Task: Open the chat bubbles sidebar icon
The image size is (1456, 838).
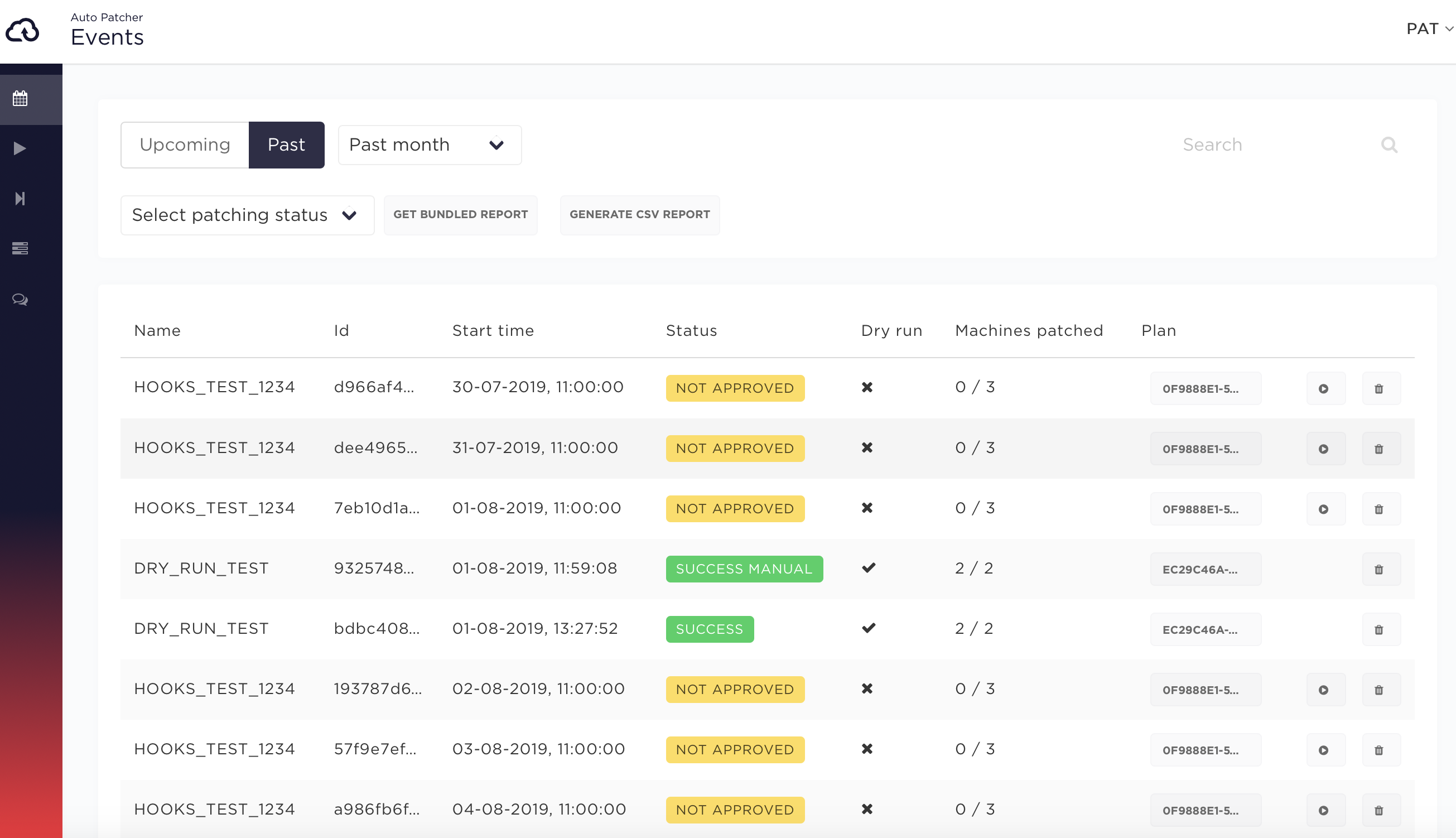Action: pyautogui.click(x=20, y=299)
